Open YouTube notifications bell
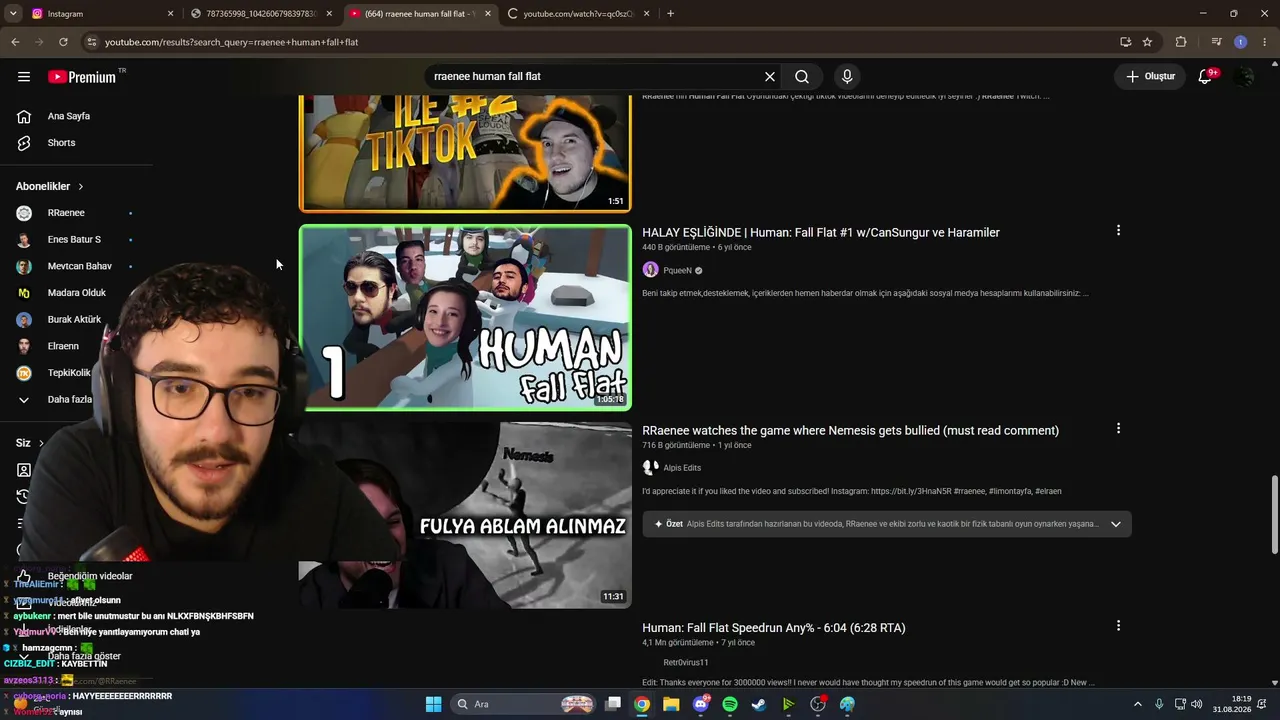This screenshot has height=720, width=1280. point(1205,77)
